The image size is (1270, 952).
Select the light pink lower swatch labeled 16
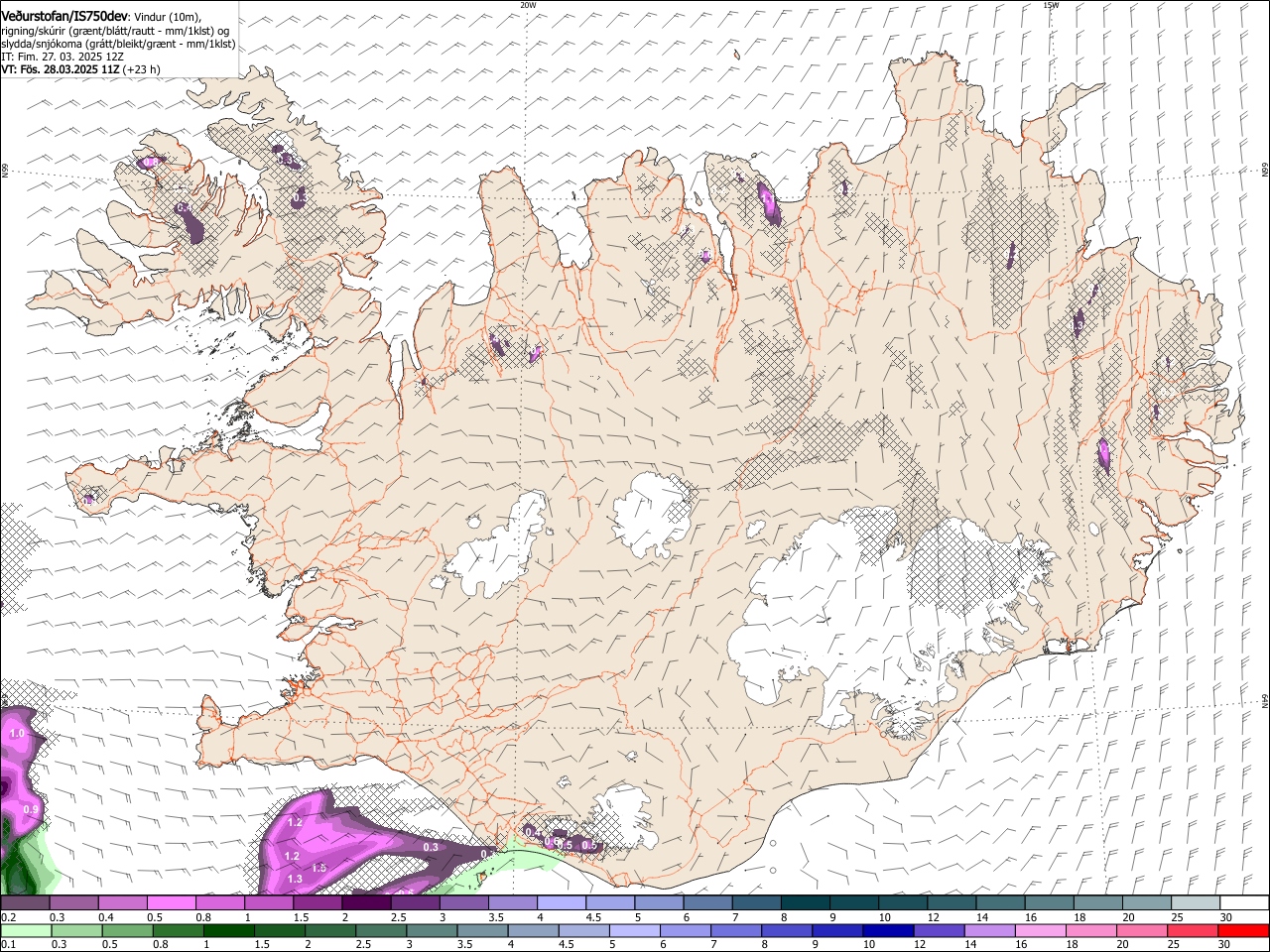click(1042, 930)
